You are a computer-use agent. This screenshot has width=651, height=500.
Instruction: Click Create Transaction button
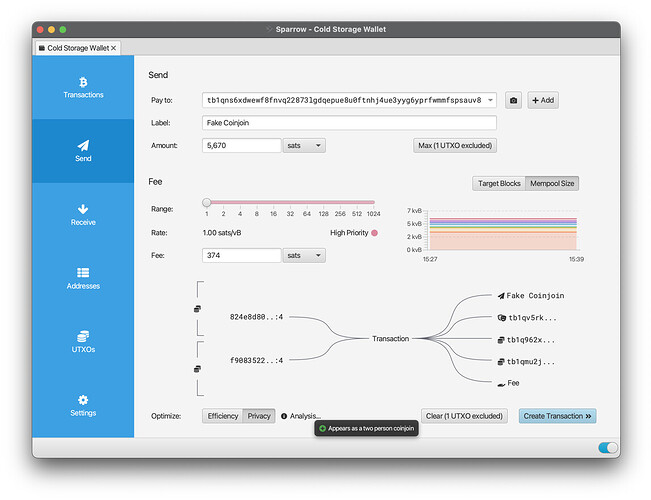click(557, 416)
